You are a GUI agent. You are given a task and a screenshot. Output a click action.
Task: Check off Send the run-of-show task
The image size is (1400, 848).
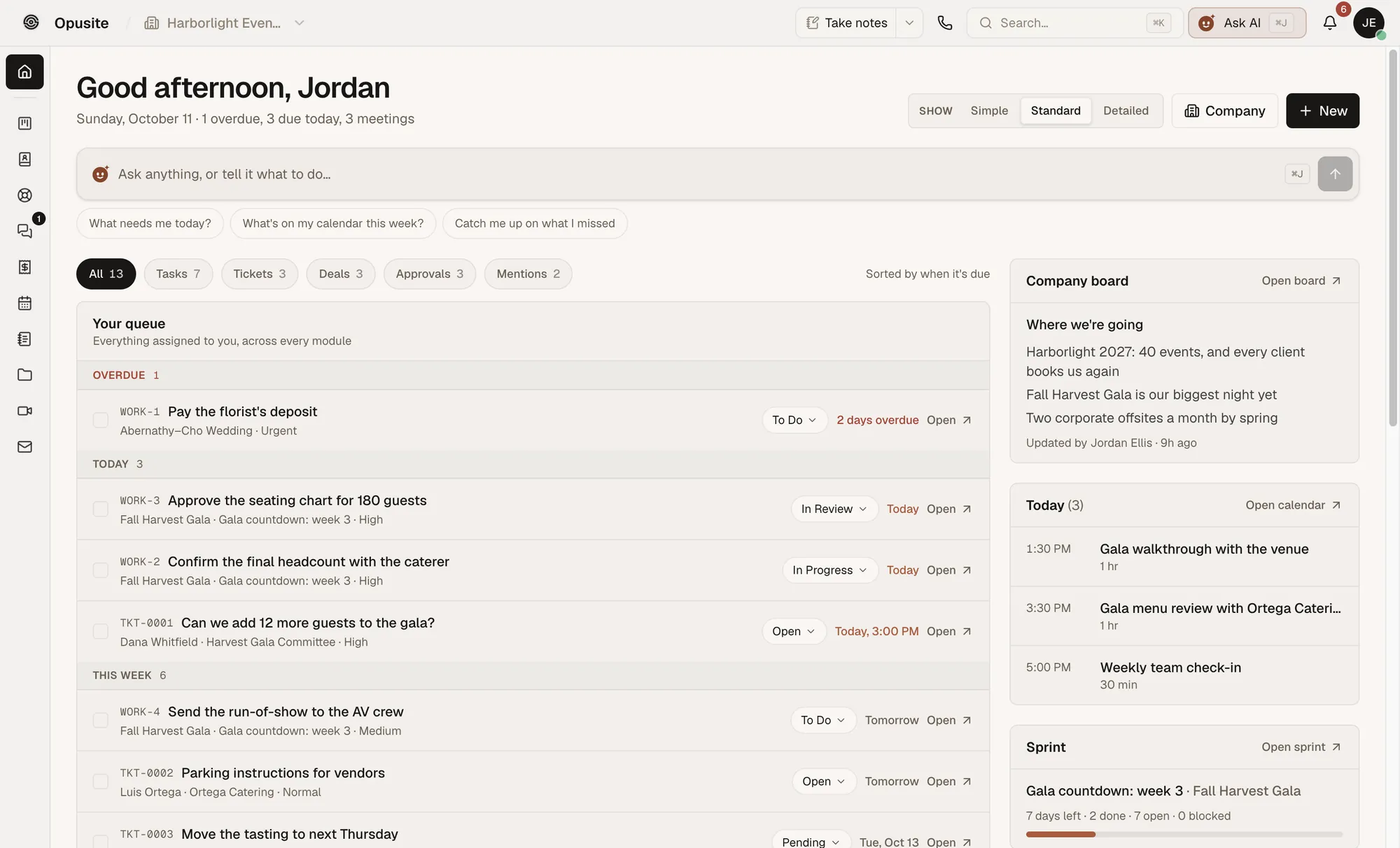(x=101, y=720)
